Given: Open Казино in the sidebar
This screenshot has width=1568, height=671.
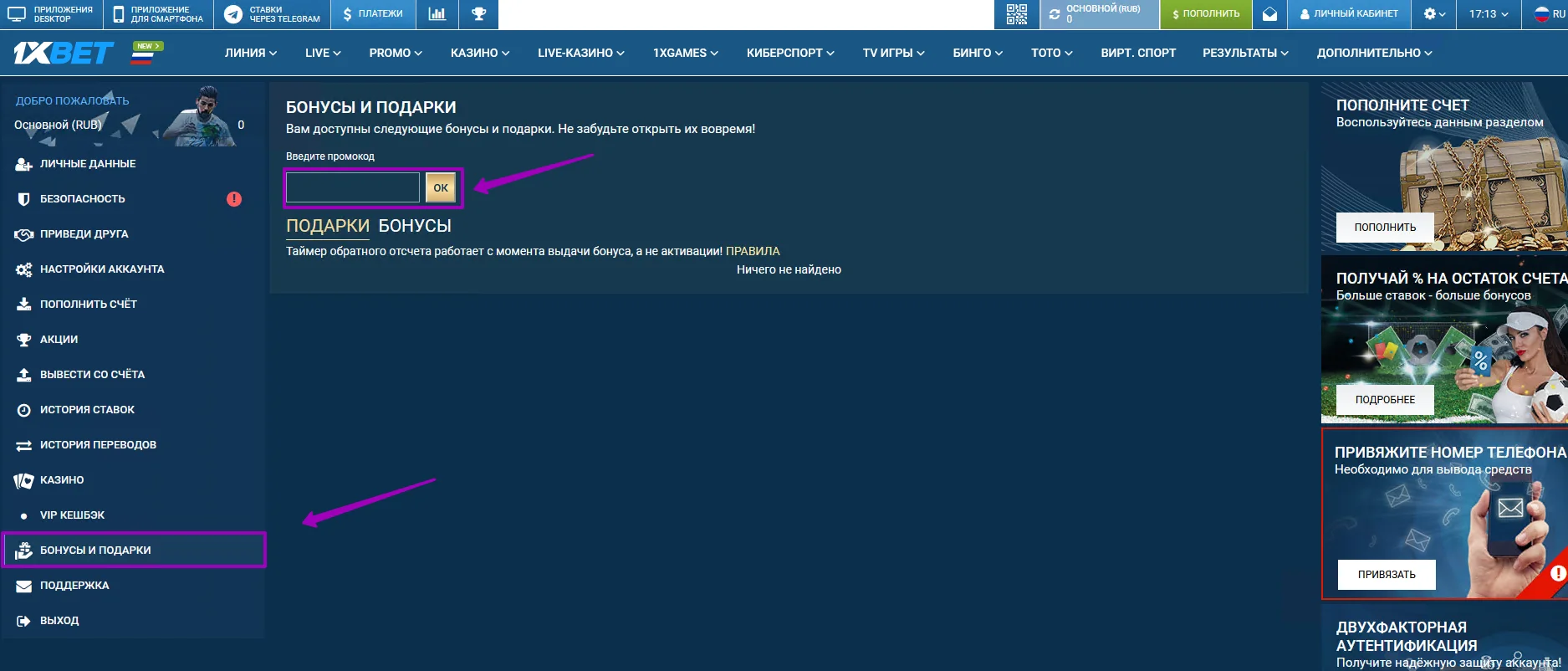Looking at the screenshot, I should point(133,480).
